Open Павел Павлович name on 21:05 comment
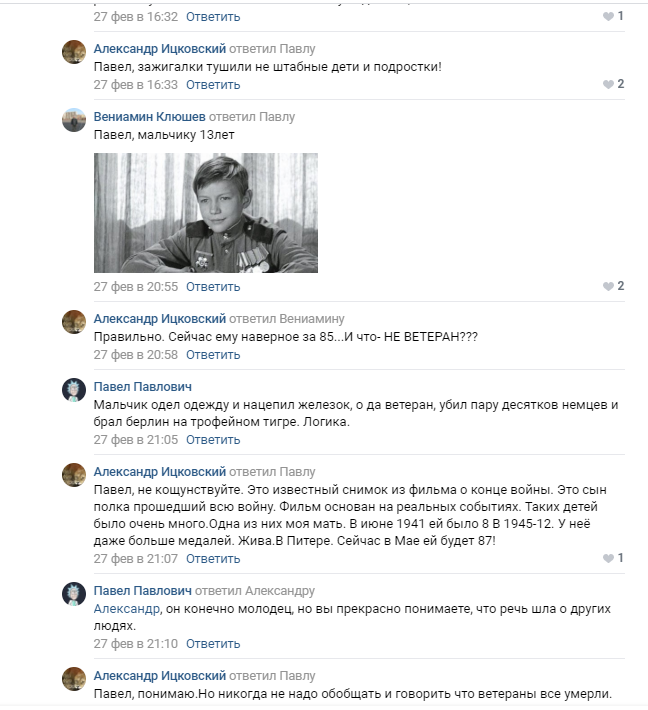The image size is (648, 710). pyautogui.click(x=143, y=387)
